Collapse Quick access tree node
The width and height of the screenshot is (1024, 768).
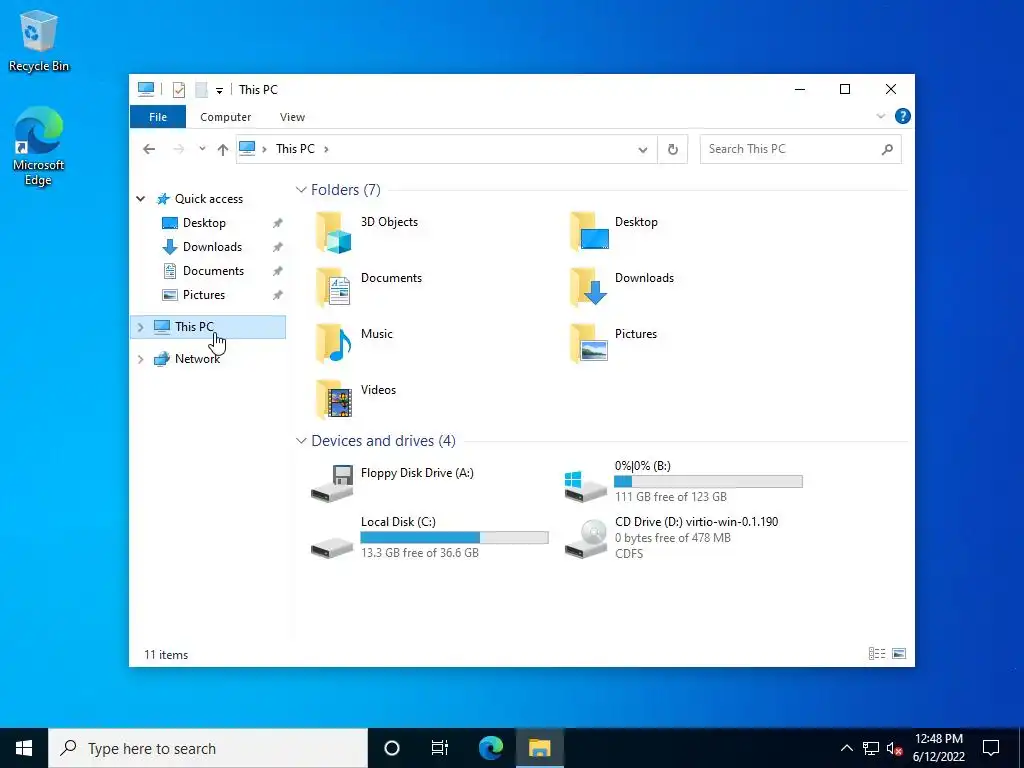tap(140, 199)
